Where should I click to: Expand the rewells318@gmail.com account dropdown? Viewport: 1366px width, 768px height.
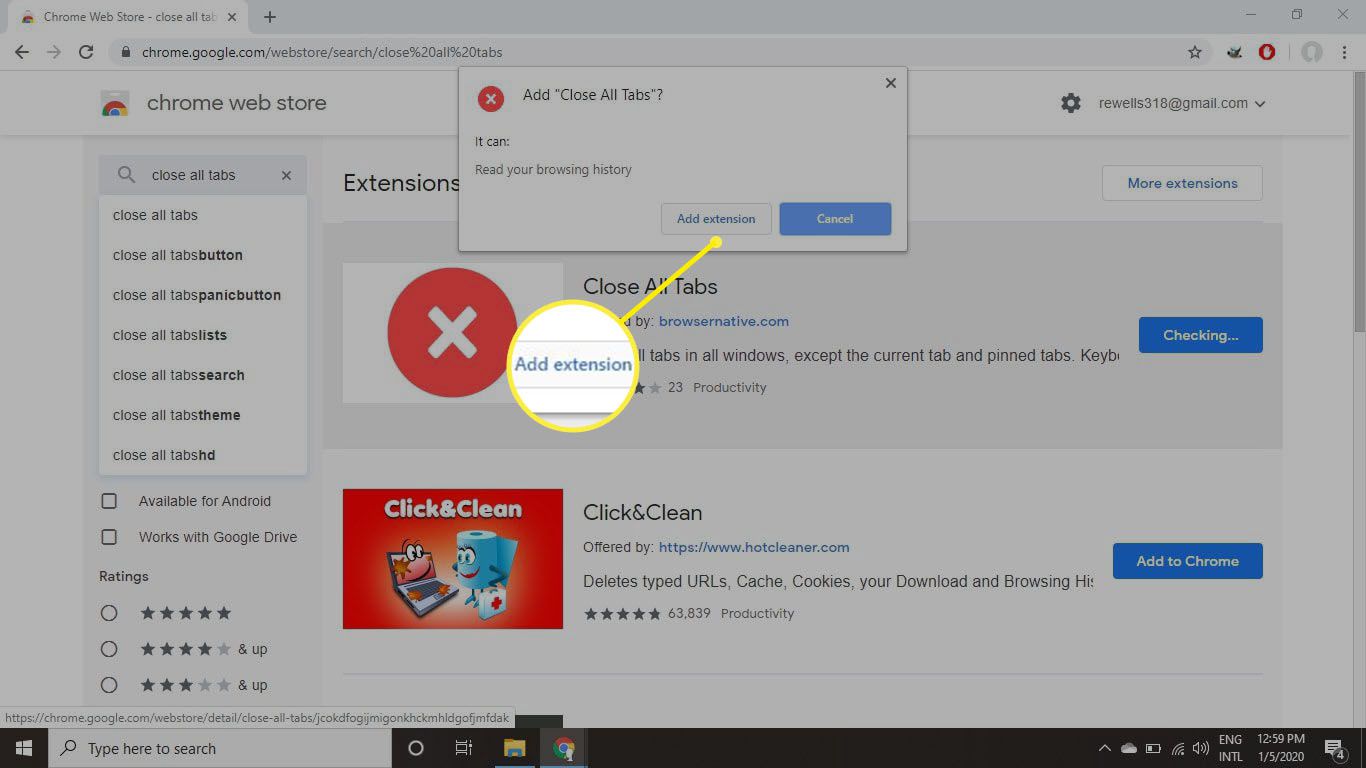coord(1182,103)
